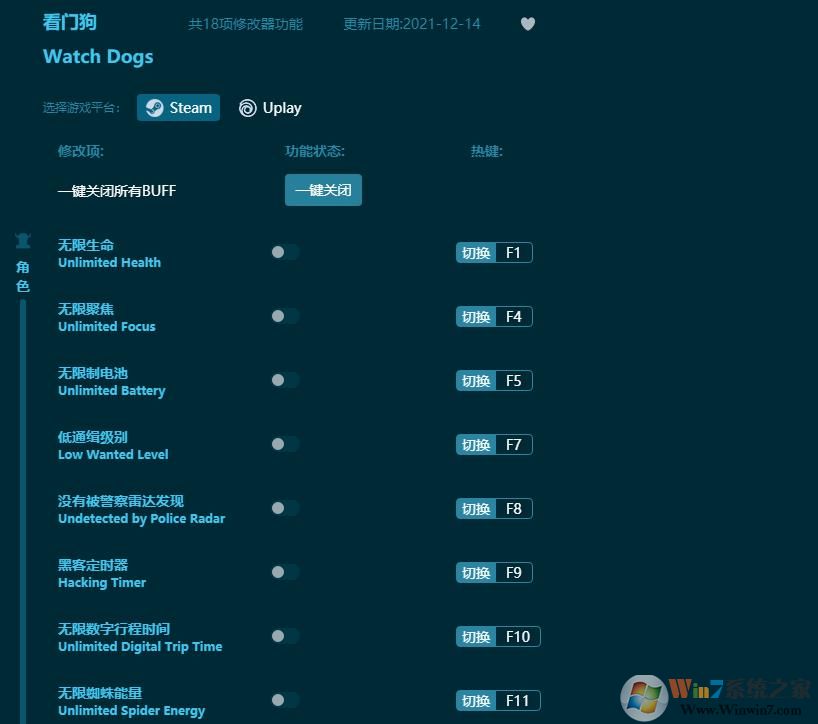This screenshot has width=818, height=724.
Task: Click the Low Wanted Level label
Action: click(x=113, y=454)
